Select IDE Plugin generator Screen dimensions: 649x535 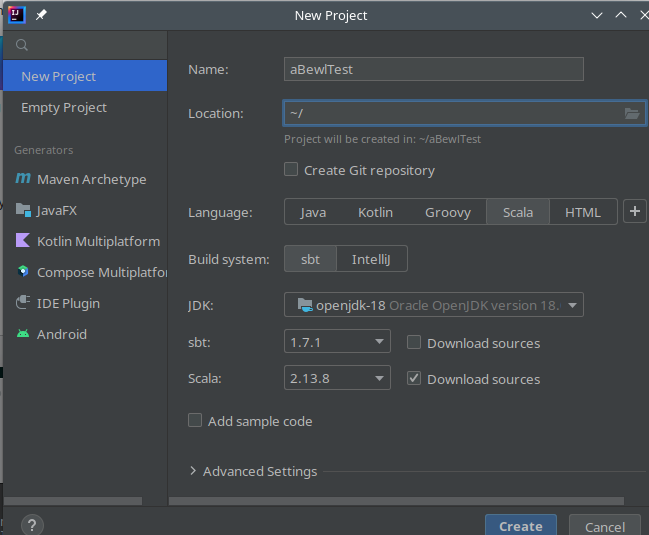(85, 303)
